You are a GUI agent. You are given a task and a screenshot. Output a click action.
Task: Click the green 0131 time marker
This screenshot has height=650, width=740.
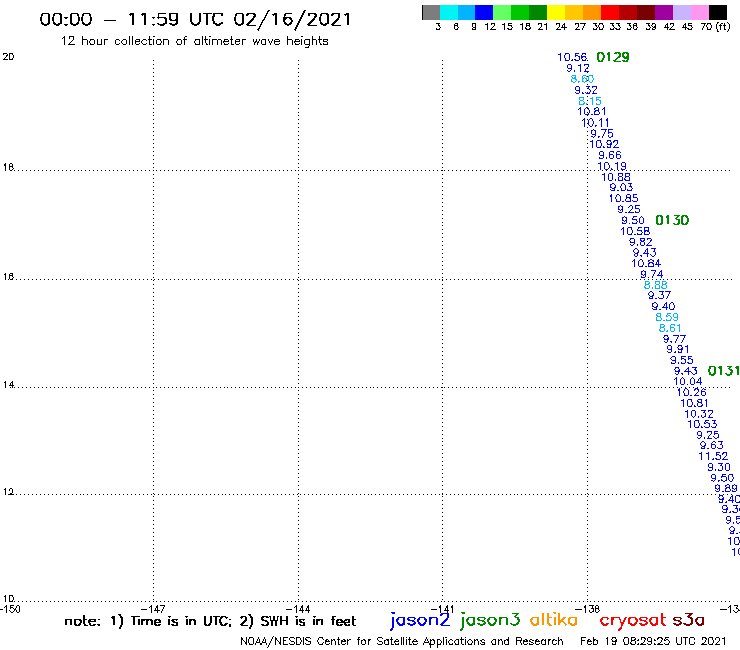pos(723,371)
